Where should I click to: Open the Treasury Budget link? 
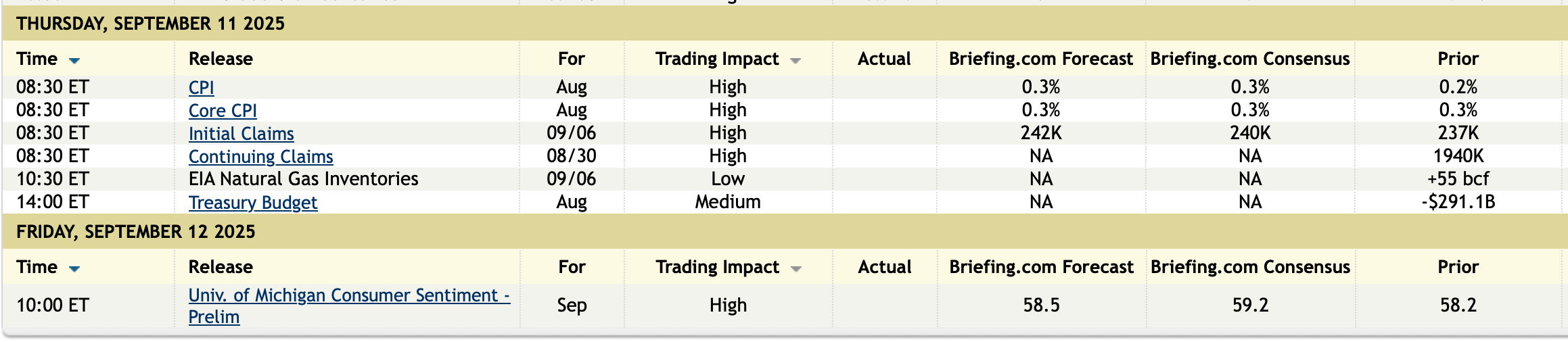(x=252, y=202)
